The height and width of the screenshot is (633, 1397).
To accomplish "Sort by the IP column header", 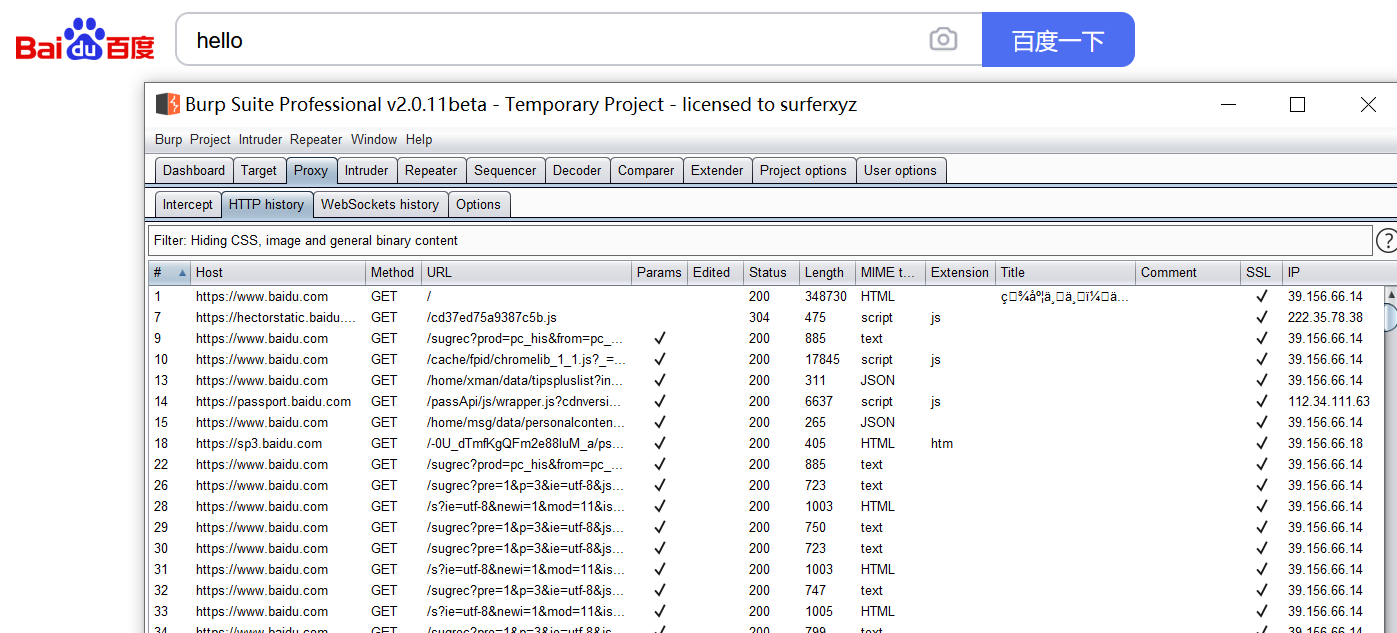I will click(1333, 272).
